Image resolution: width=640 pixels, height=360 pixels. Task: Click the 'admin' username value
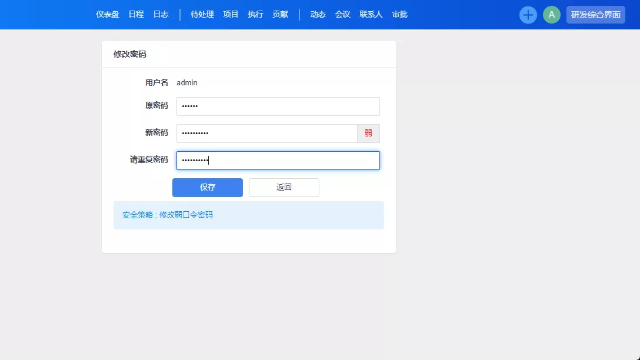[187, 82]
